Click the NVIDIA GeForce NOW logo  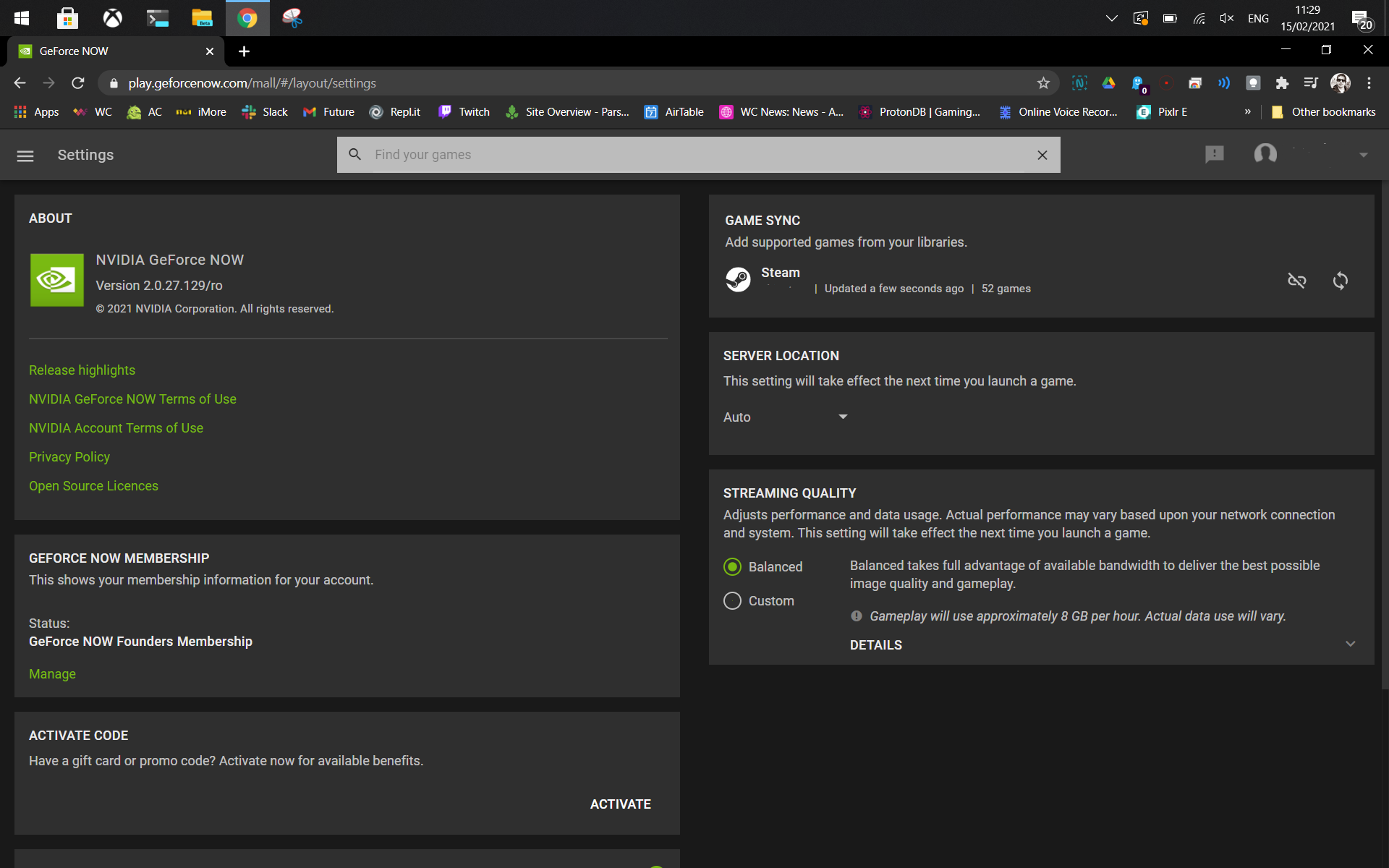tap(56, 280)
